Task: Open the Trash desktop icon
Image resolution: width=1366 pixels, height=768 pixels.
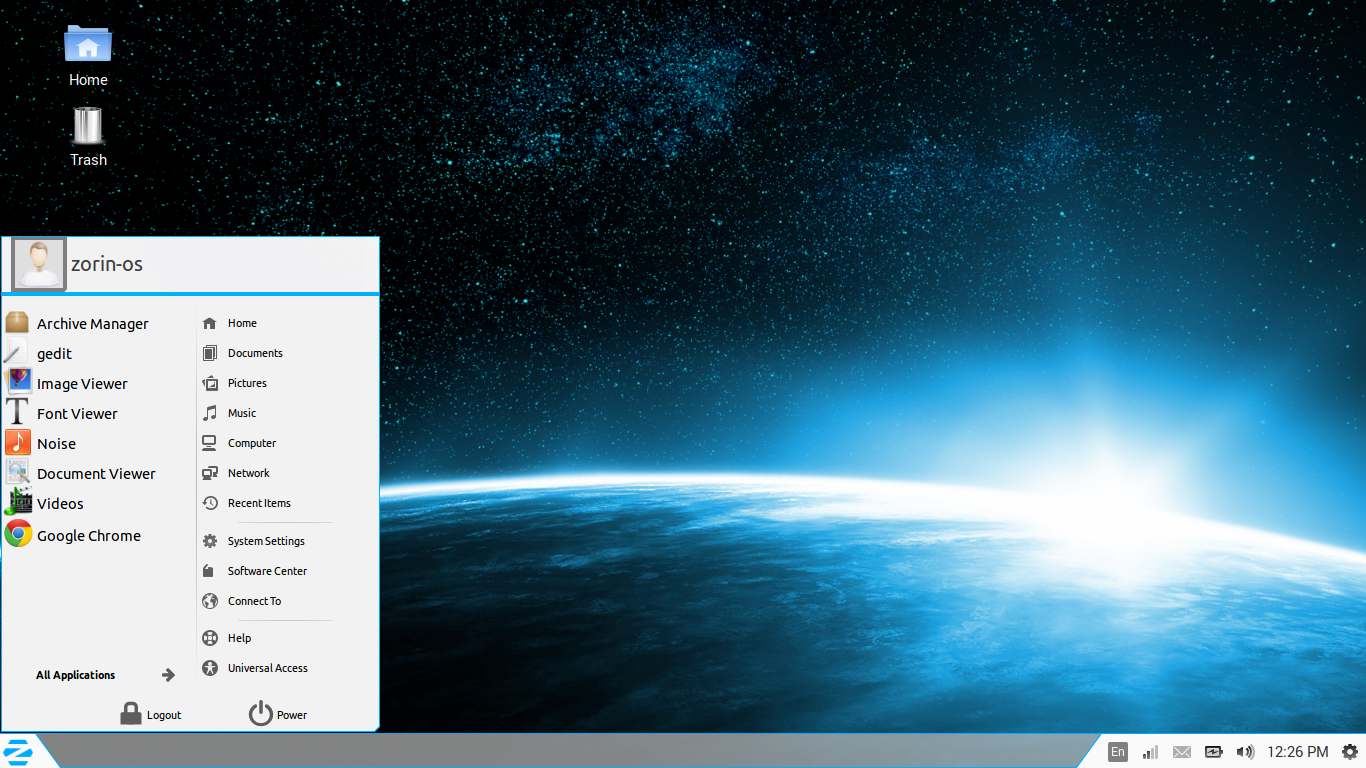Action: pos(88,137)
